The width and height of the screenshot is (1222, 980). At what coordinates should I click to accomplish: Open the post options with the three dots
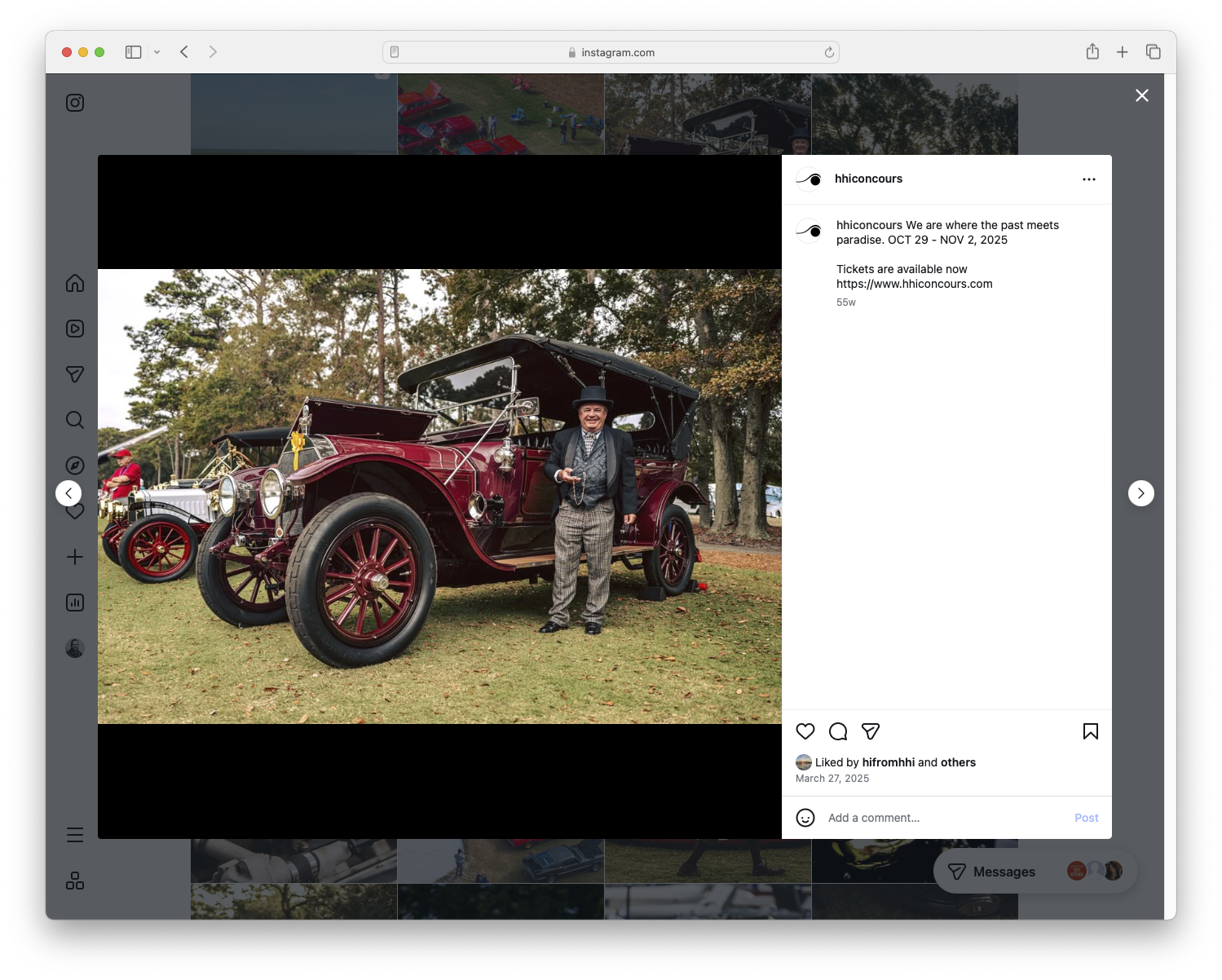coord(1089,179)
